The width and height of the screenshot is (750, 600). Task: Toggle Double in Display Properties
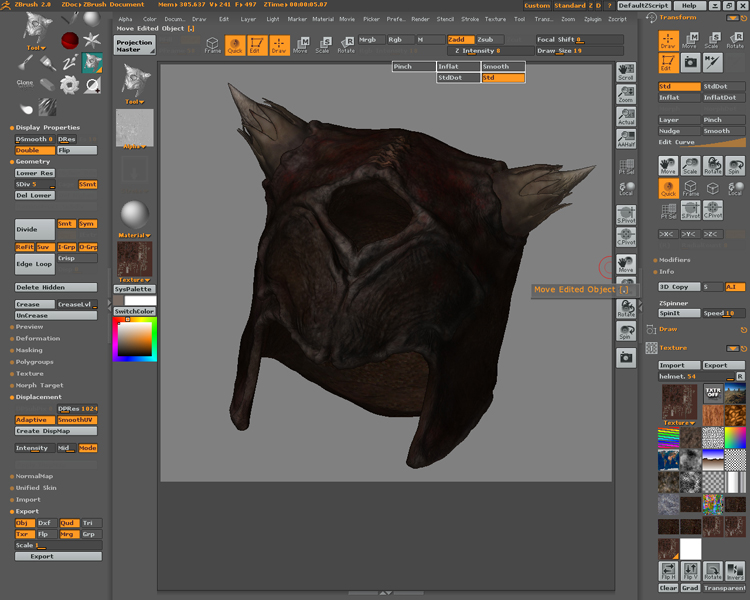tap(34, 150)
